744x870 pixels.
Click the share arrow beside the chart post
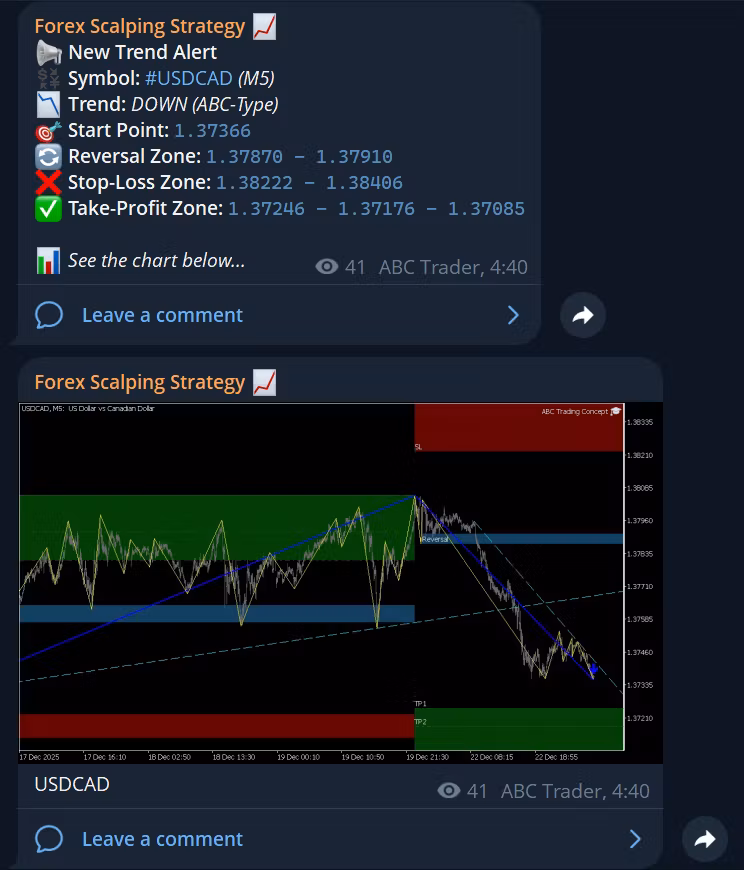704,839
